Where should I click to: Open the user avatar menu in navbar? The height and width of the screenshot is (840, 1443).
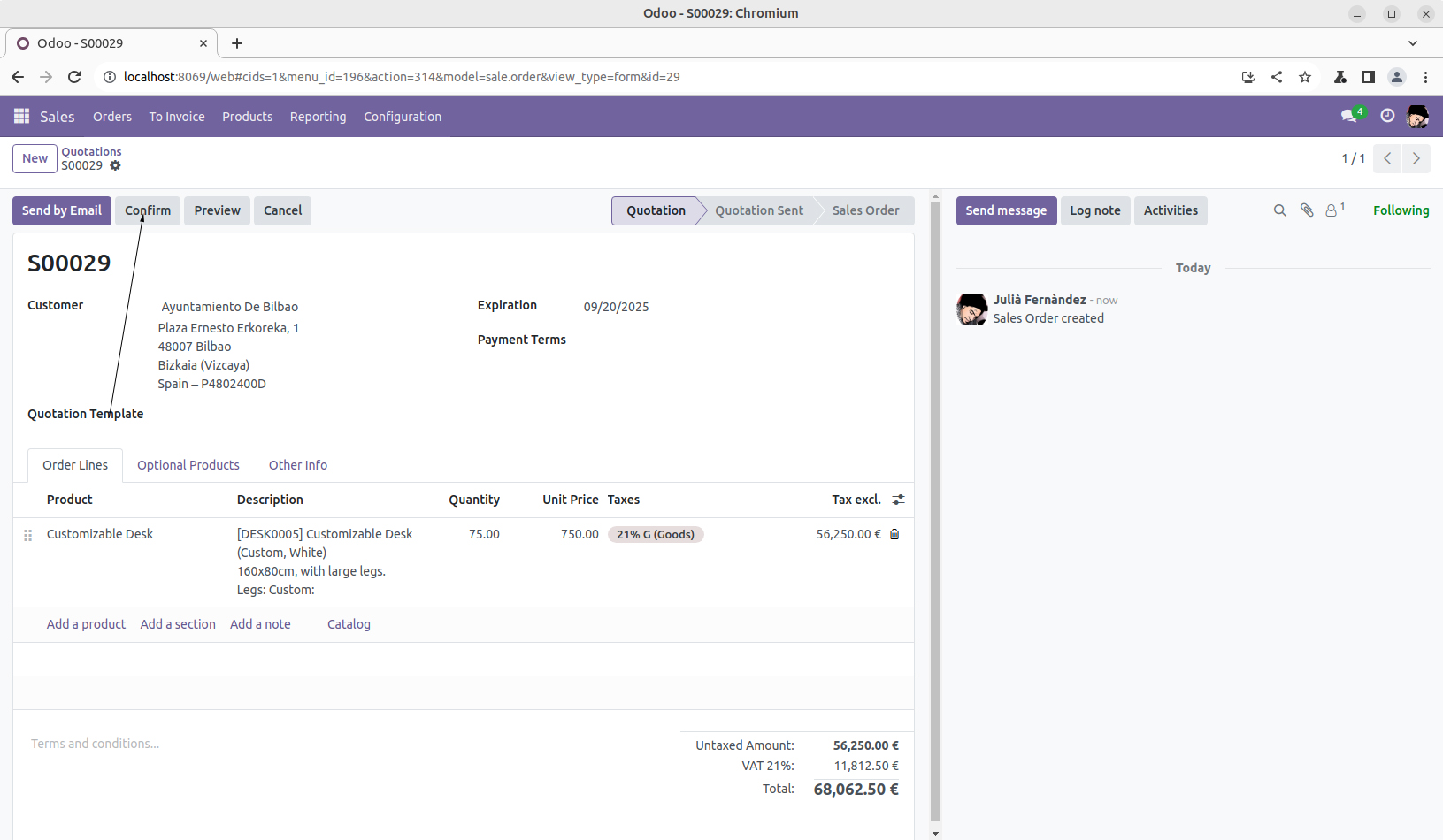1417,117
